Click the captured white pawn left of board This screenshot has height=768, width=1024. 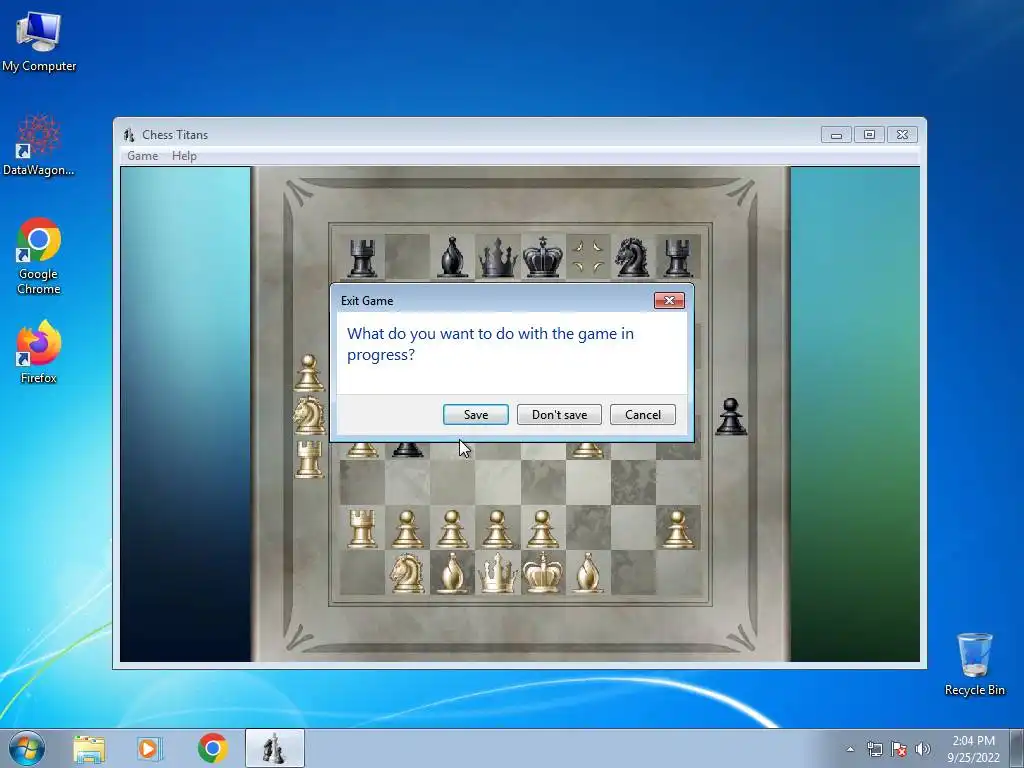[x=309, y=373]
